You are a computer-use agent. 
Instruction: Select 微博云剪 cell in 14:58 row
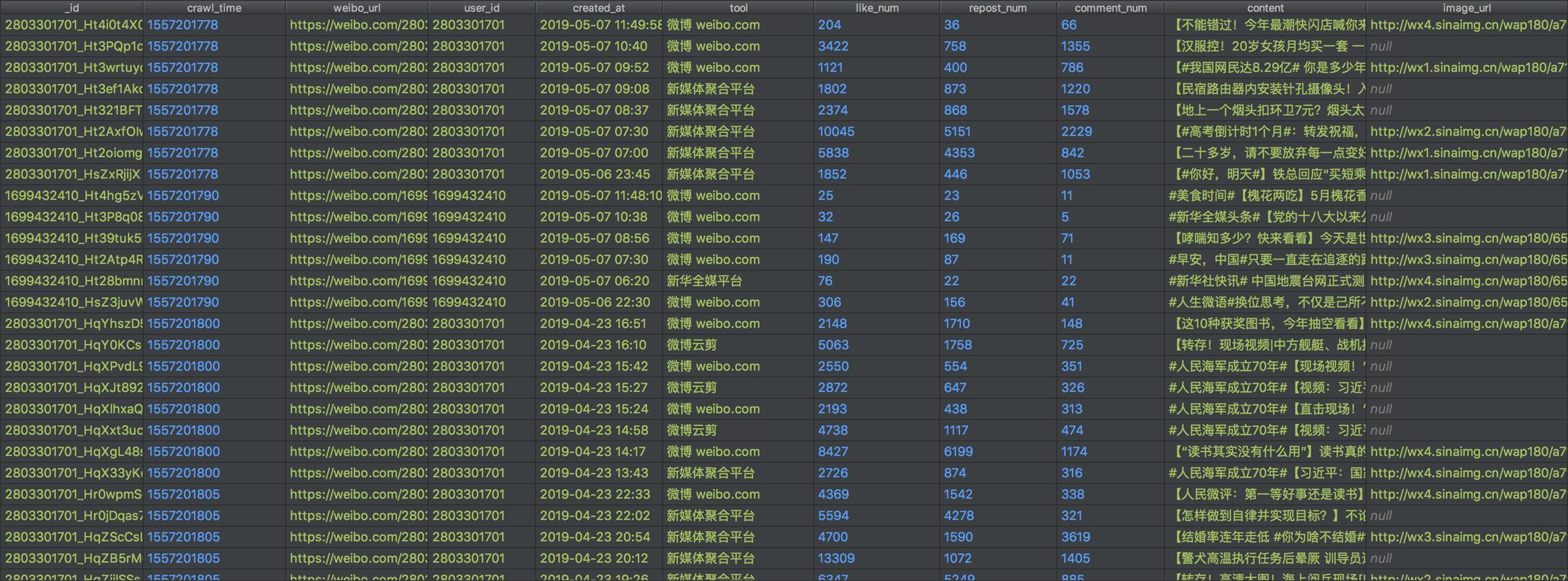click(738, 430)
